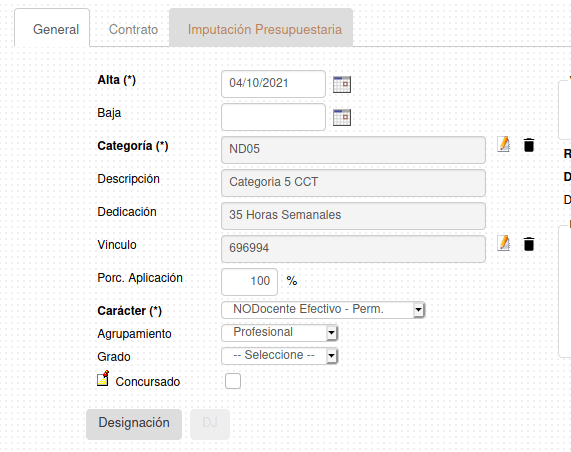This screenshot has height=452, width=571.
Task: Delete the Vinculo using trash icon
Action: pos(529,244)
